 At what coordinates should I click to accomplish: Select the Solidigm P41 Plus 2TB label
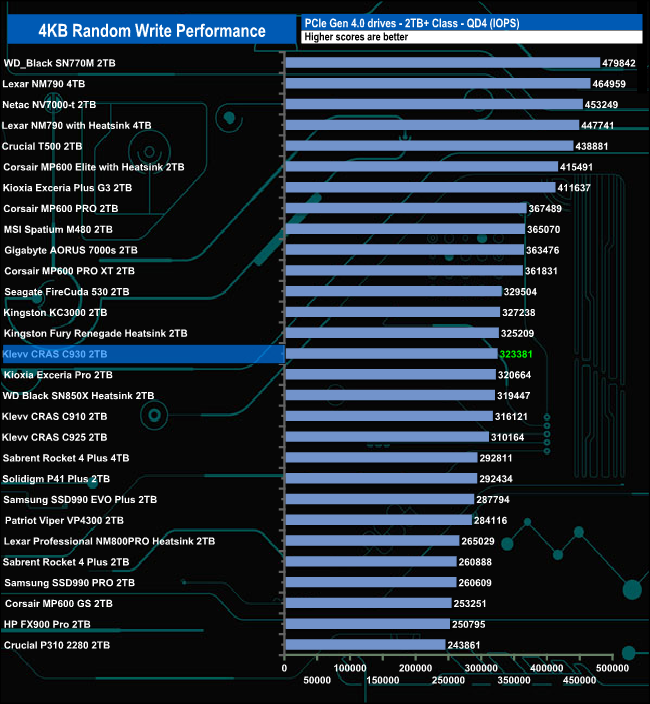(56, 479)
